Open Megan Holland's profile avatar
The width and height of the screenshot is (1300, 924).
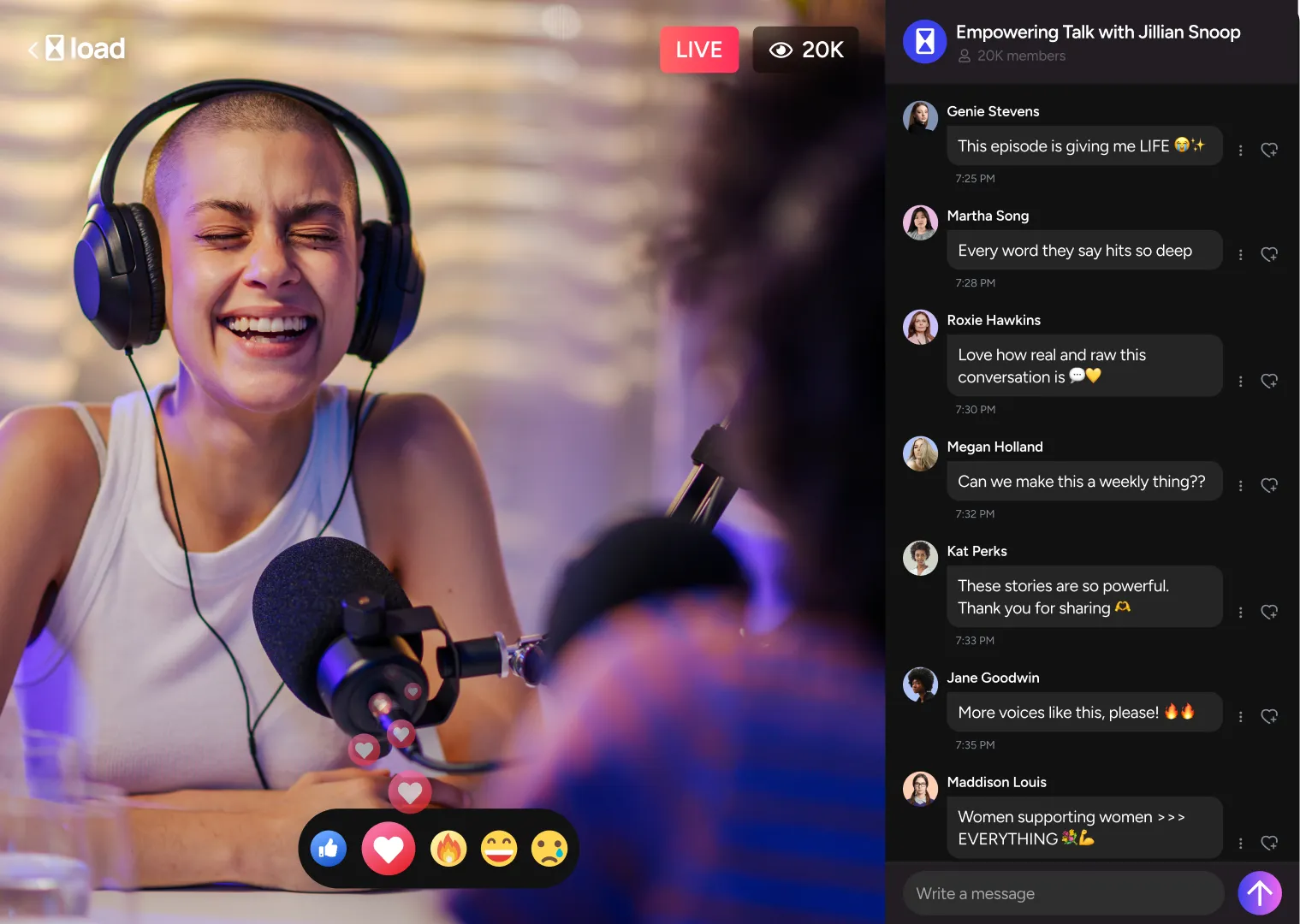pyautogui.click(x=921, y=453)
